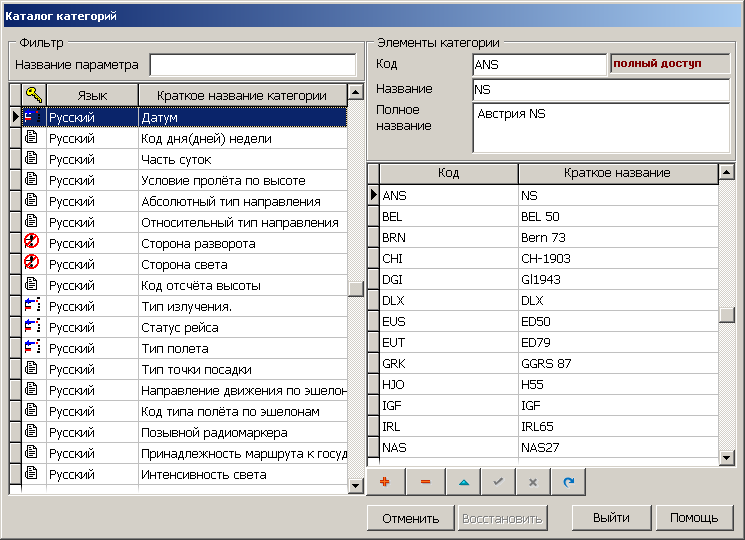Click the up arrow of elements scrollbar
The height and width of the screenshot is (540, 745).
[x=727, y=173]
